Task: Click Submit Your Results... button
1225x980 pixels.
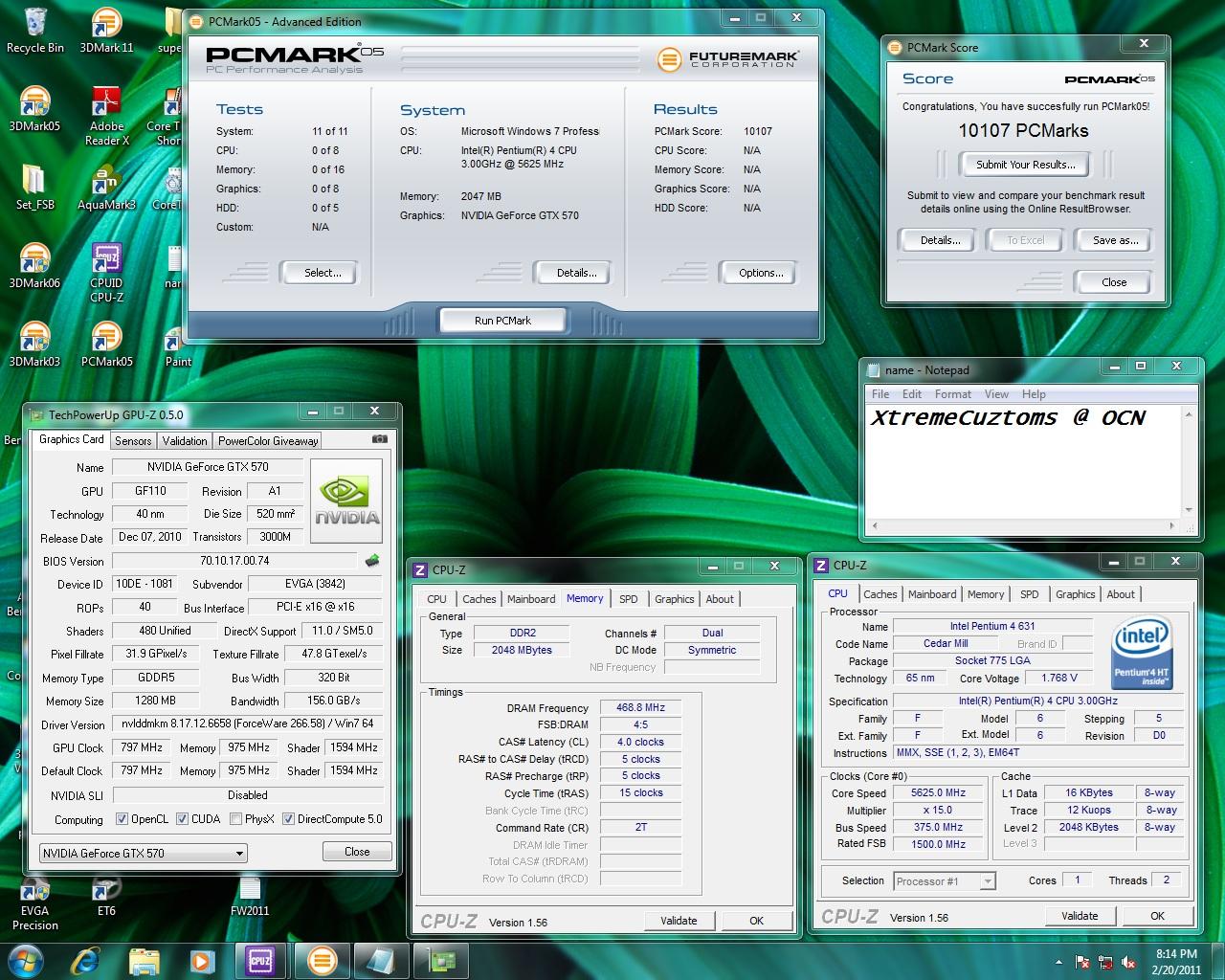Action: [x=1025, y=165]
